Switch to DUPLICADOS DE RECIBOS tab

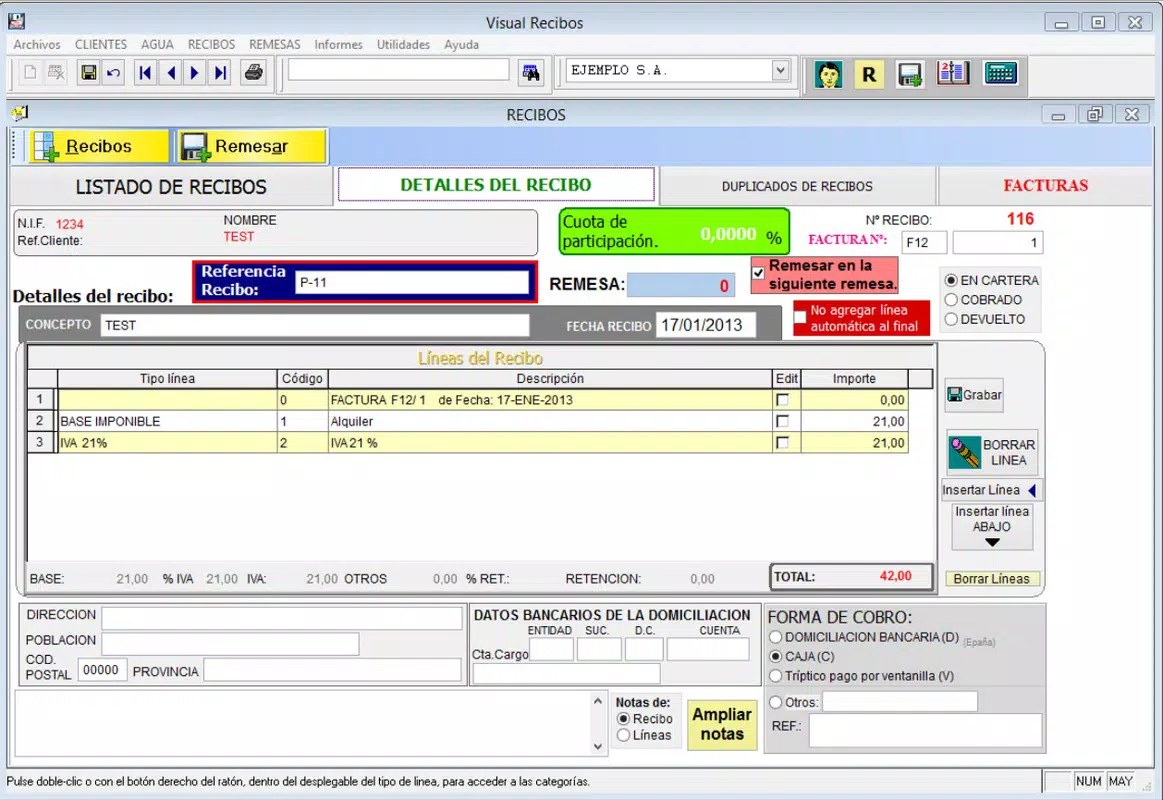[797, 186]
